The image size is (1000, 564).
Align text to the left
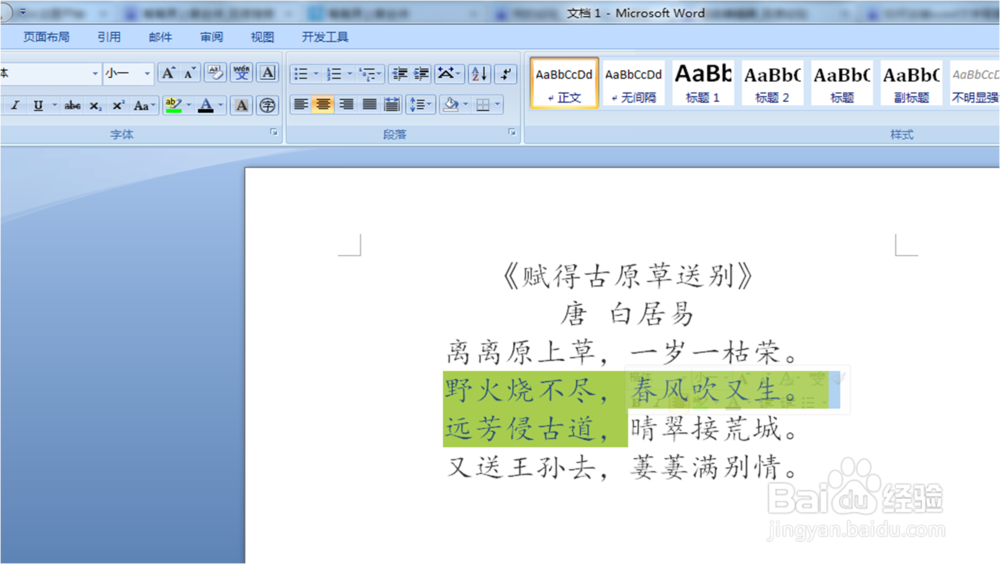tap(301, 104)
